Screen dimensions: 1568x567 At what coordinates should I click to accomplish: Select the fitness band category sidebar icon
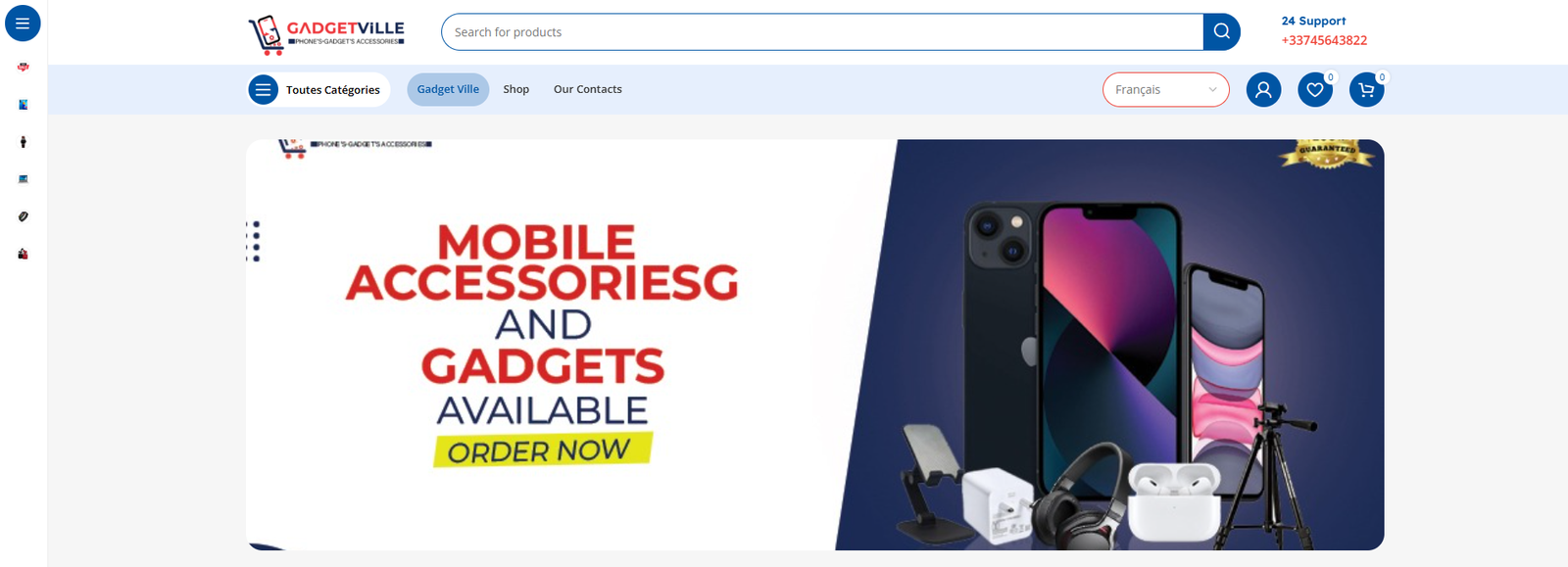click(x=23, y=216)
